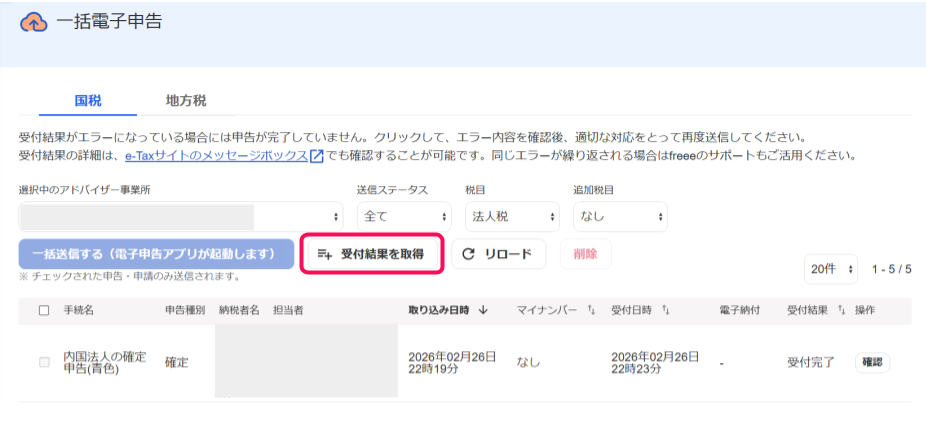Click the リロード button
926x442 pixels.
pos(498,254)
